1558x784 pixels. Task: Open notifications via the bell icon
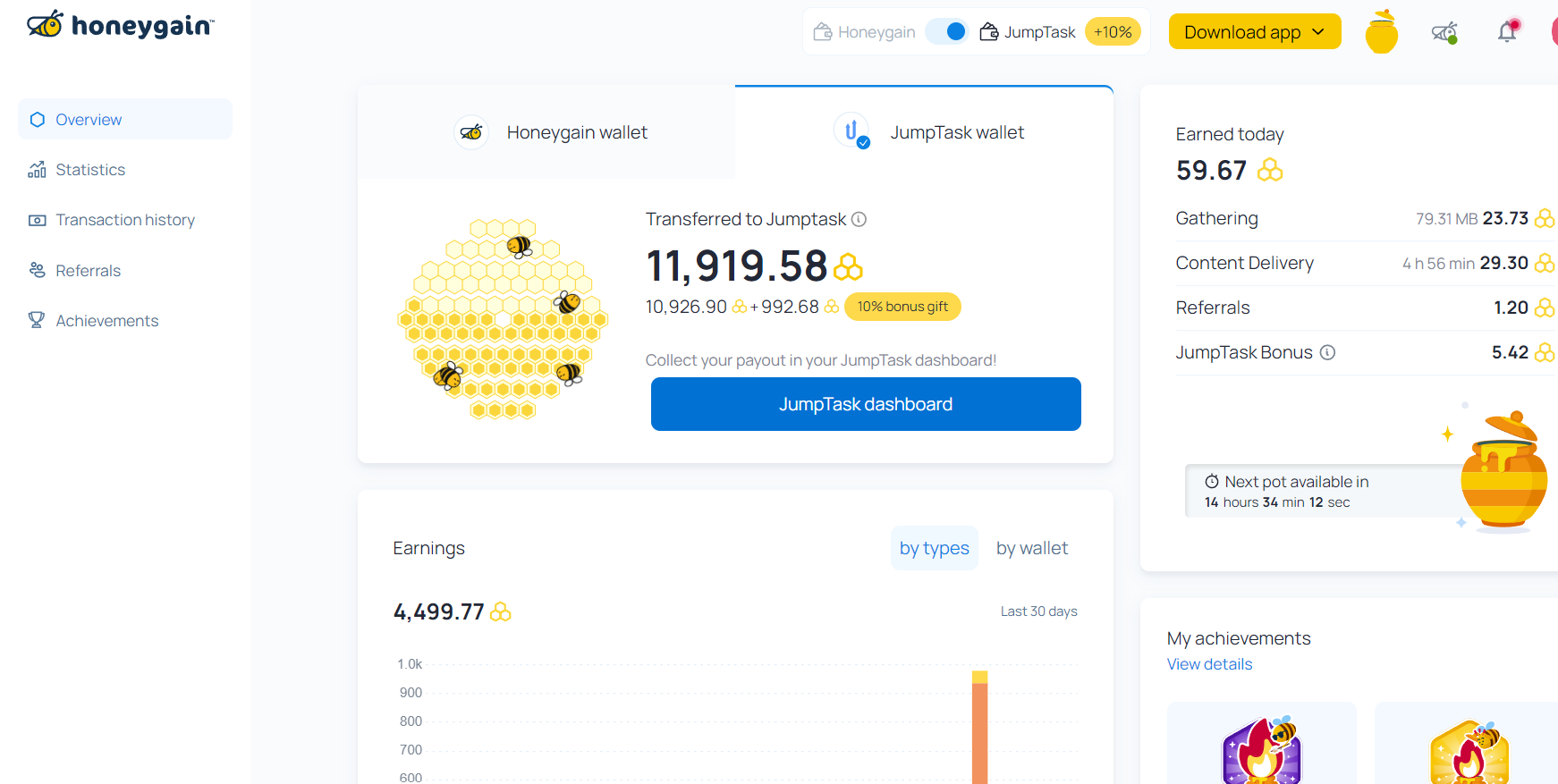pos(1507,31)
